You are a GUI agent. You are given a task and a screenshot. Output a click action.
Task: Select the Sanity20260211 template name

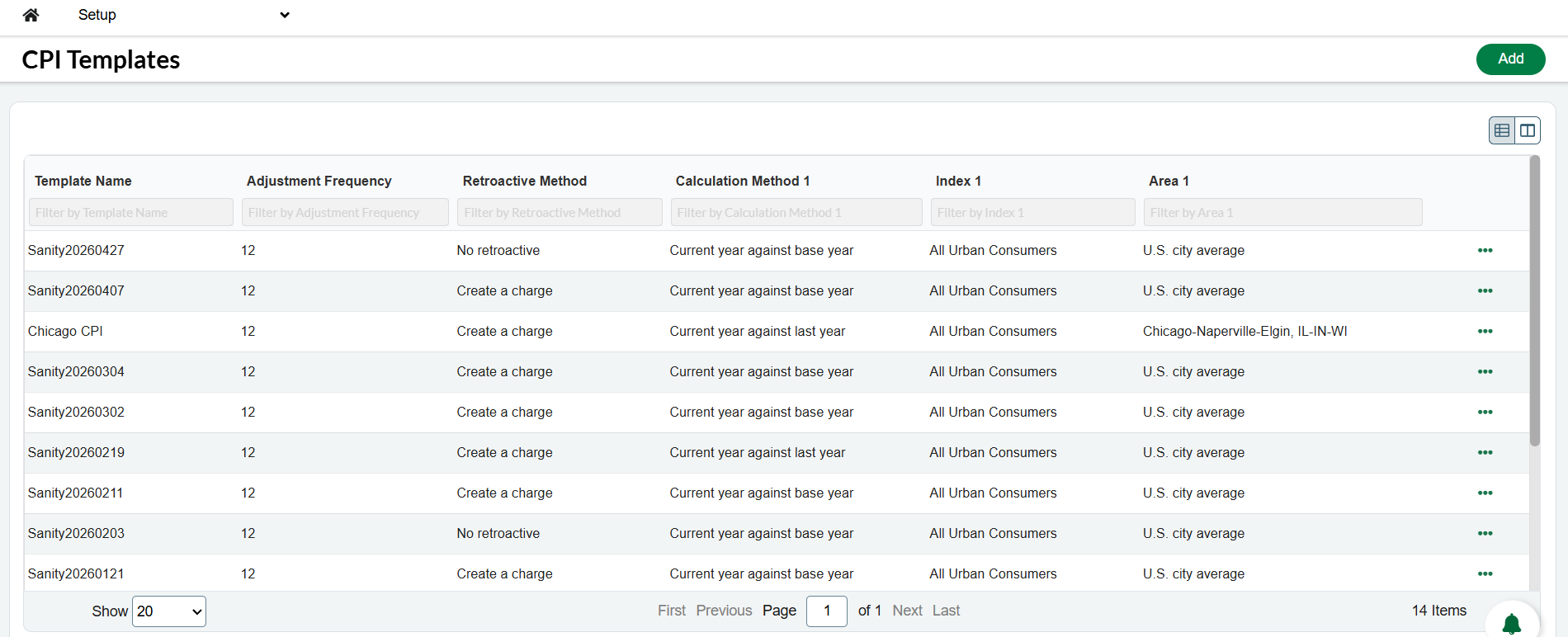[76, 493]
